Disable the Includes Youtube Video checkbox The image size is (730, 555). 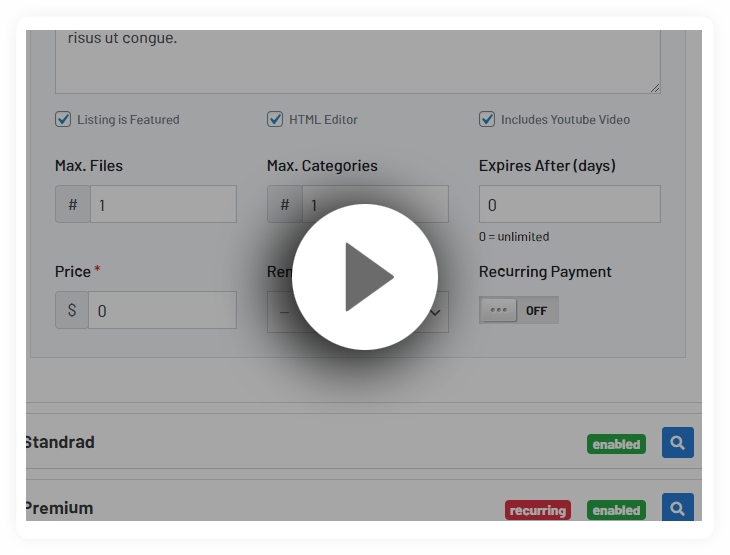(x=487, y=119)
